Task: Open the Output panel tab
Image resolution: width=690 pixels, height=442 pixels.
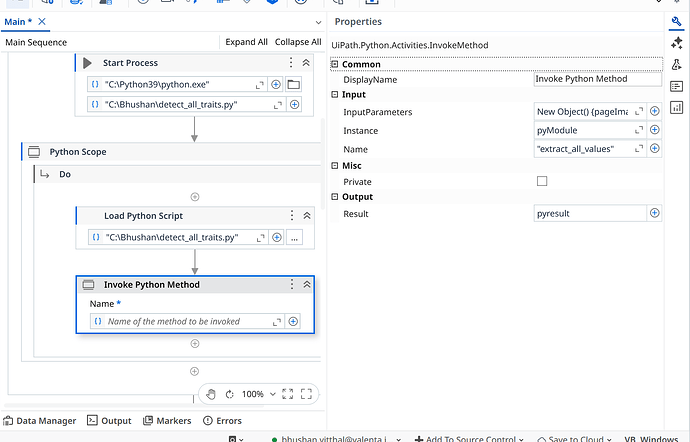Action: [x=109, y=421]
